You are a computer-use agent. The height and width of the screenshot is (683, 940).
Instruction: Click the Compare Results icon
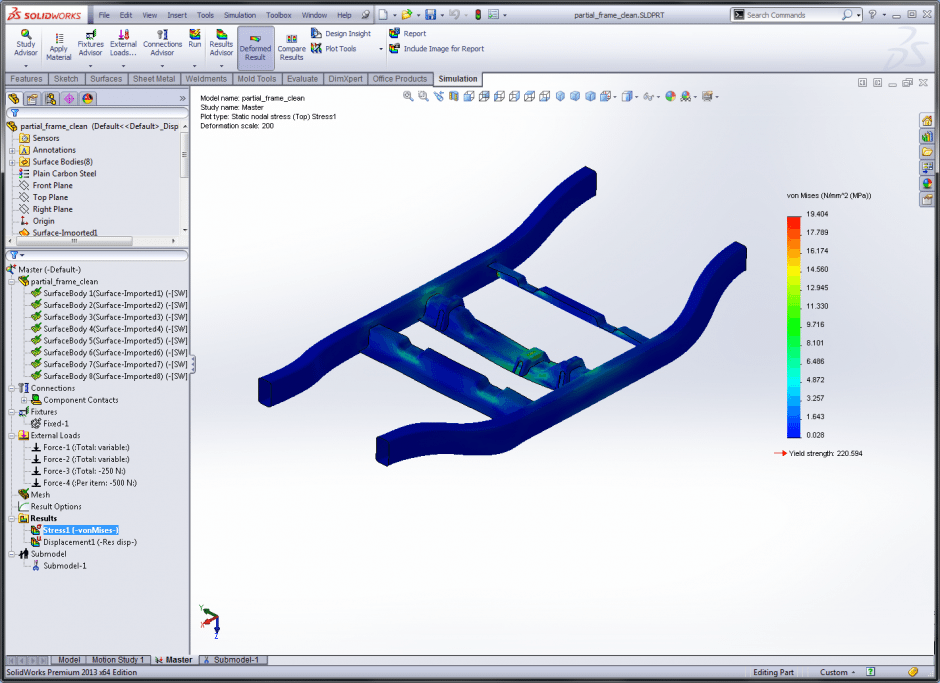(291, 45)
